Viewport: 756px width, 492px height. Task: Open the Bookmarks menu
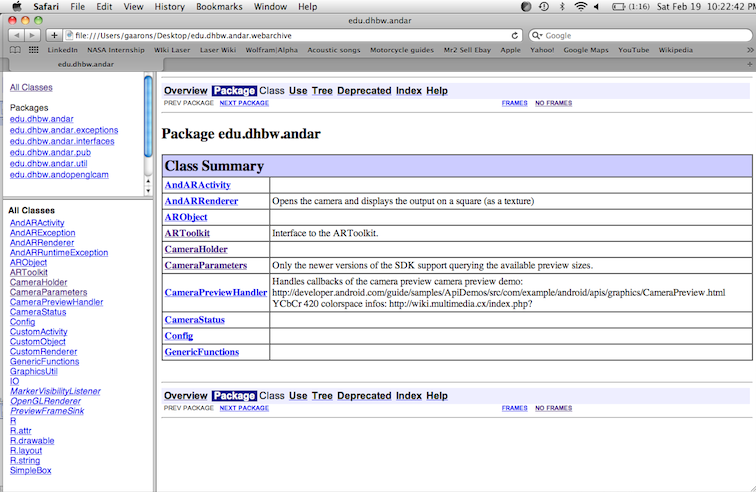point(219,6)
